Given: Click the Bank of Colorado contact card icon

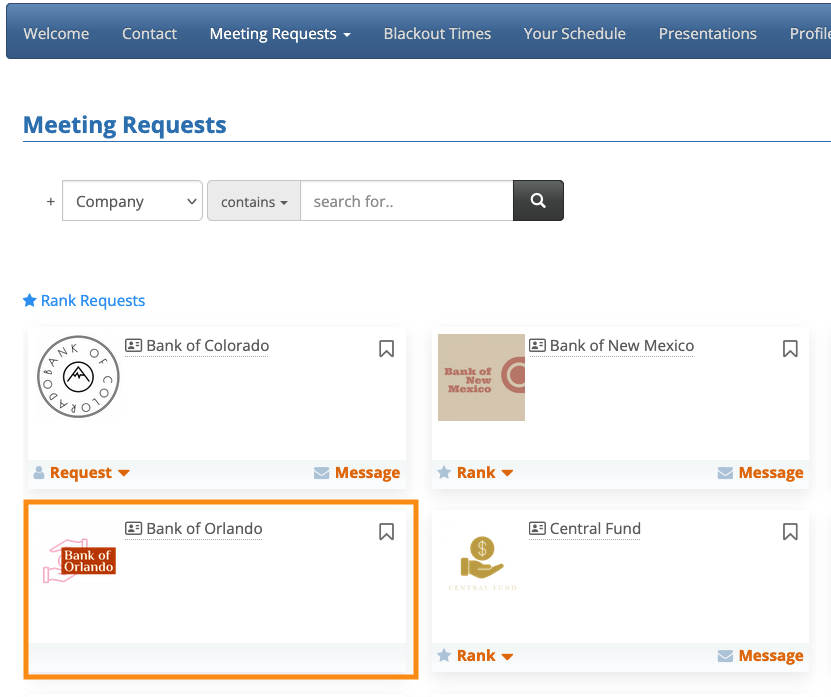Looking at the screenshot, I should pos(134,346).
